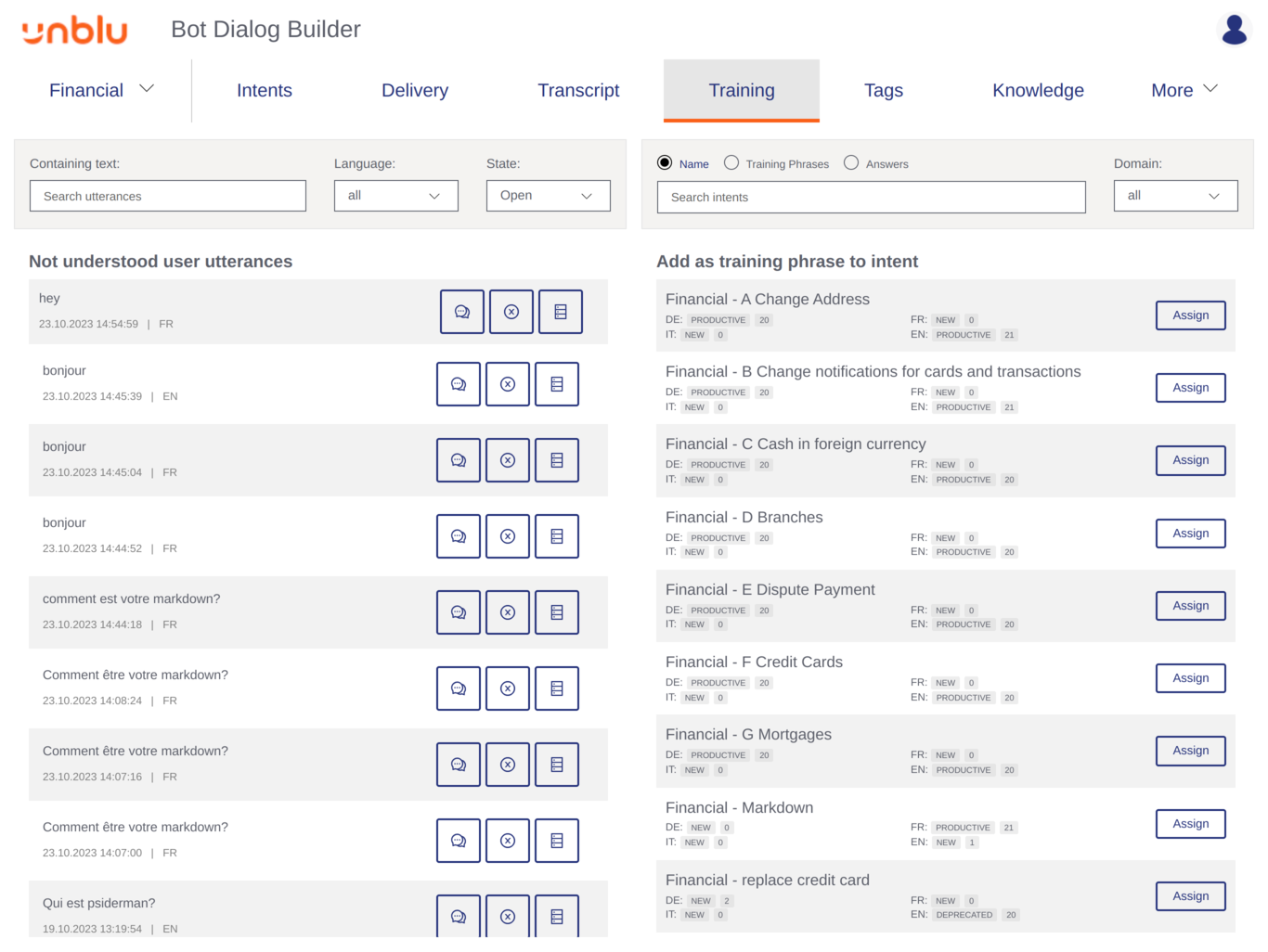Click the list icon for the first 'bonjour' utterance

[557, 384]
